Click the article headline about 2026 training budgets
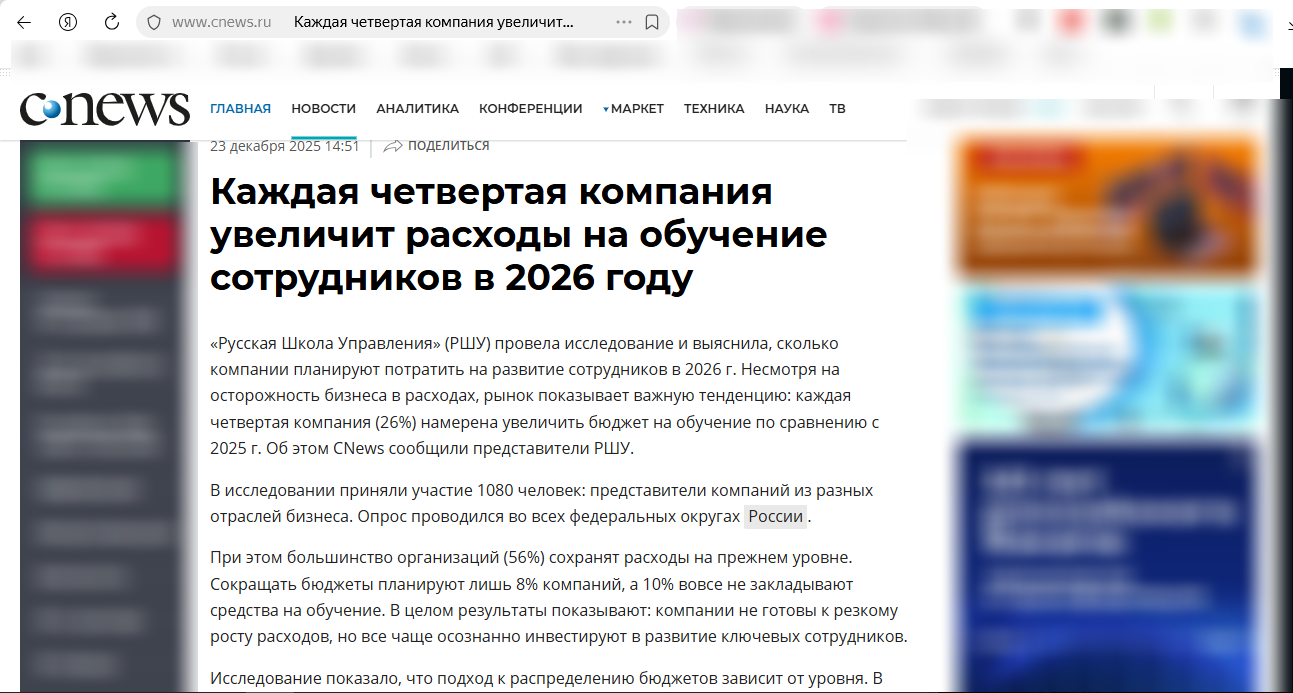This screenshot has height=693, width=1293. coord(518,235)
